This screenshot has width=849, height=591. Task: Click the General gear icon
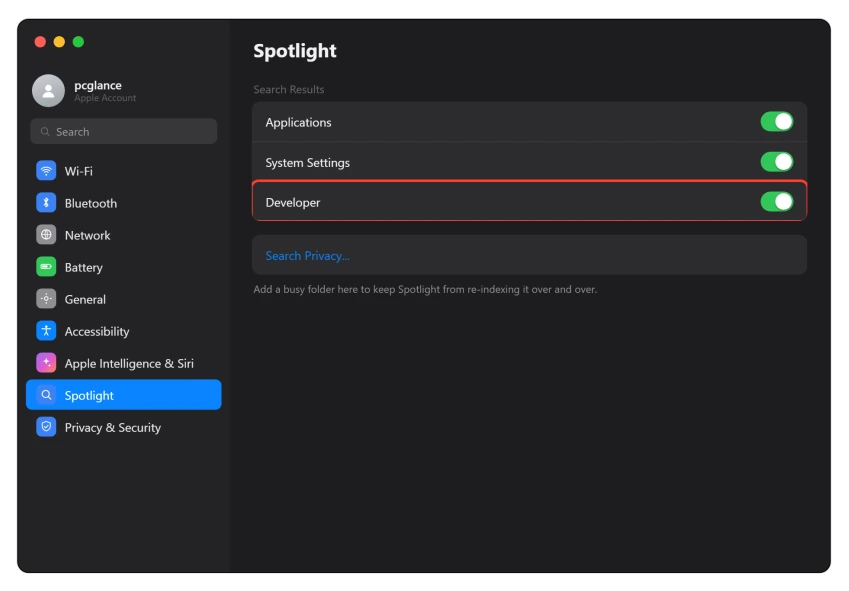point(46,299)
